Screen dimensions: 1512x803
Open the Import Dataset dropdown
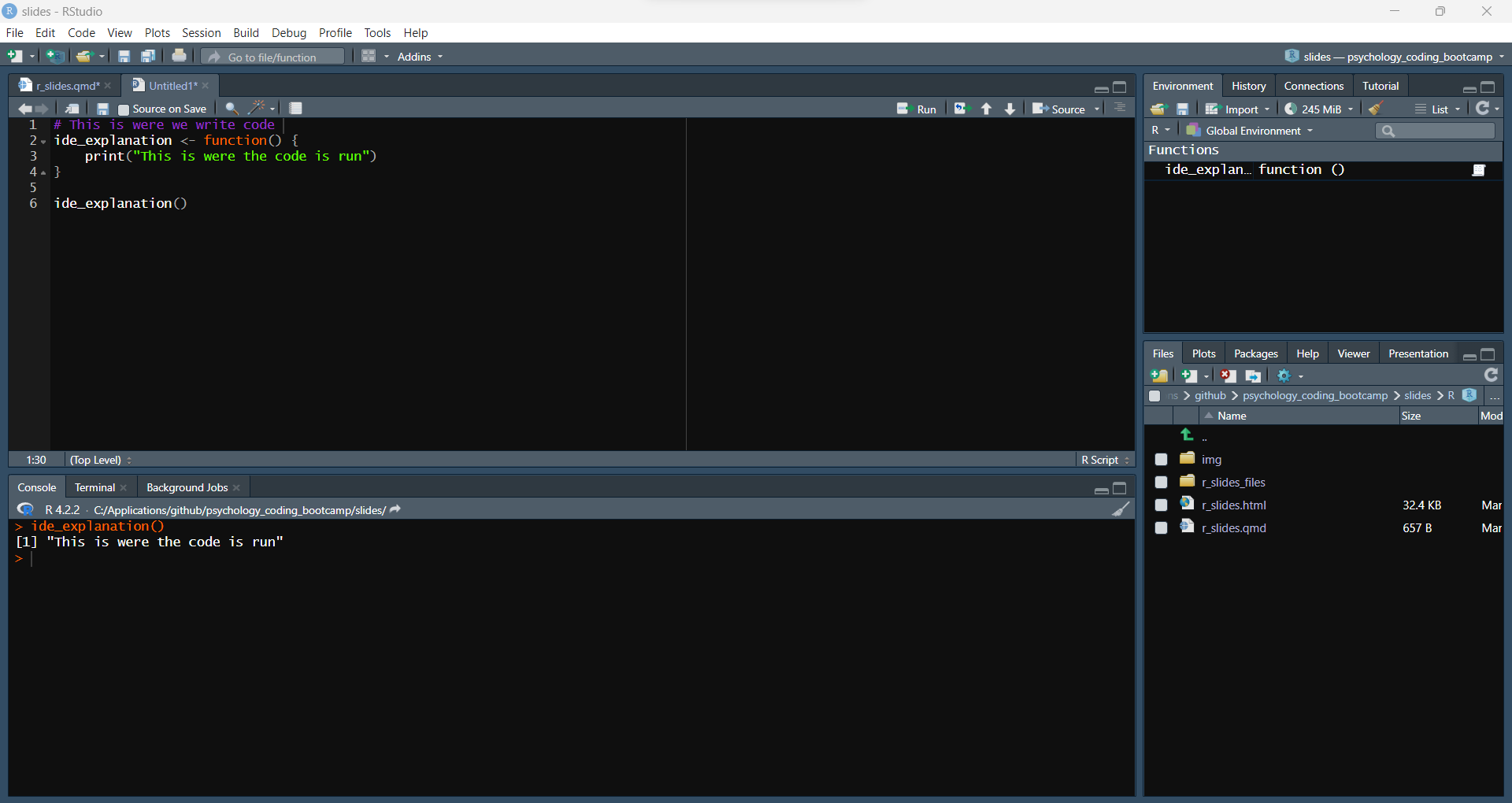pos(1239,109)
